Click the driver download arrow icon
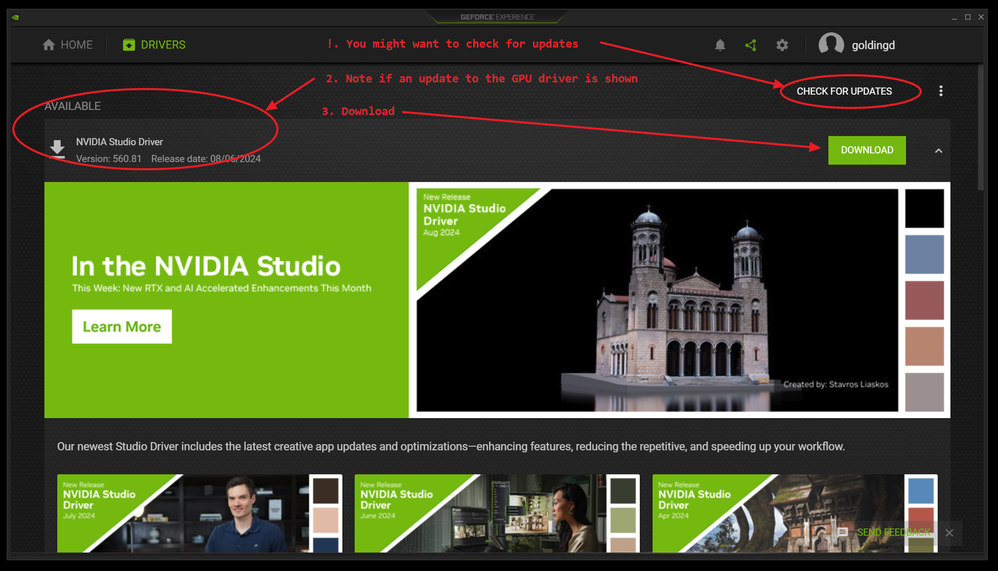The width and height of the screenshot is (998, 571). coord(57,149)
